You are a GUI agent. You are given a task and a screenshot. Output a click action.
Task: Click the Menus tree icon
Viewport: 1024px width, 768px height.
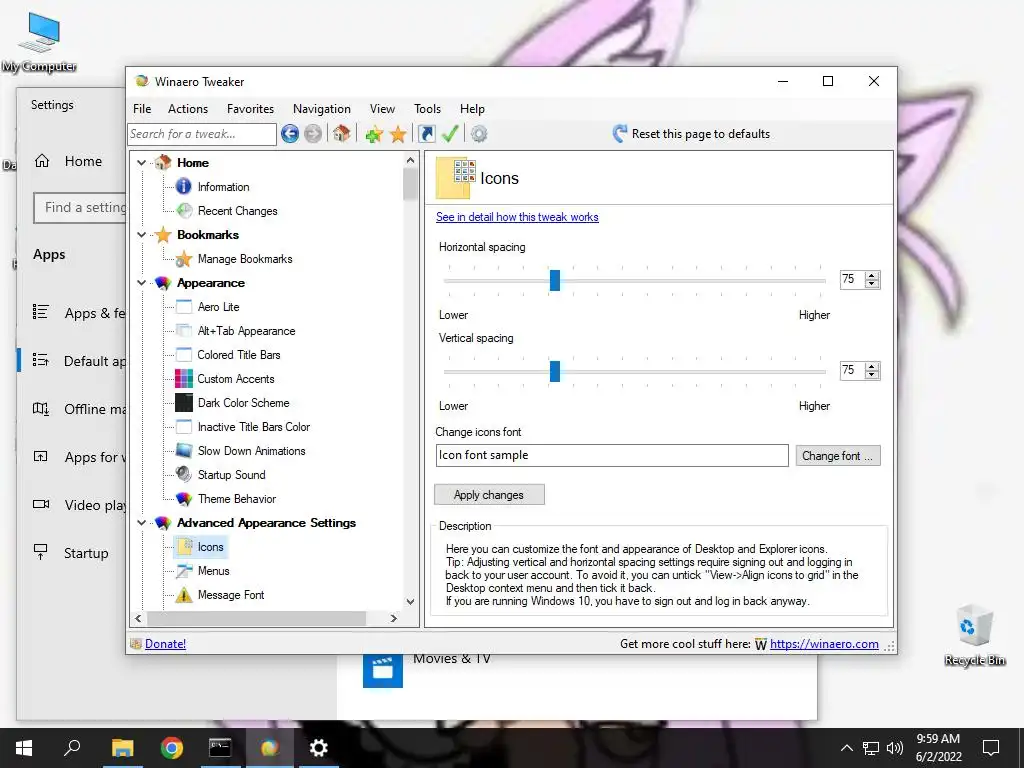coord(184,571)
